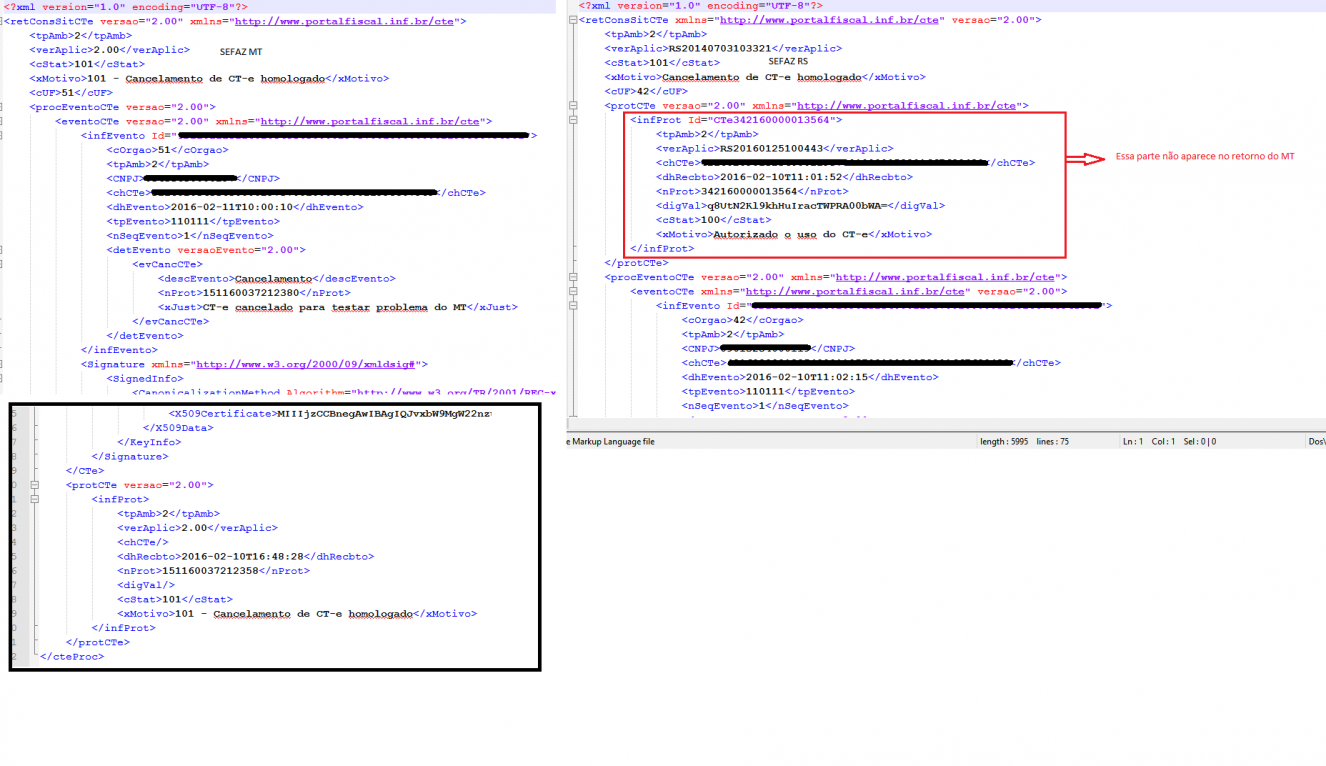The height and width of the screenshot is (766, 1326).
Task: Open portalfiscal URL on SEFAZ MT eventoCTe line
Action: [368, 121]
